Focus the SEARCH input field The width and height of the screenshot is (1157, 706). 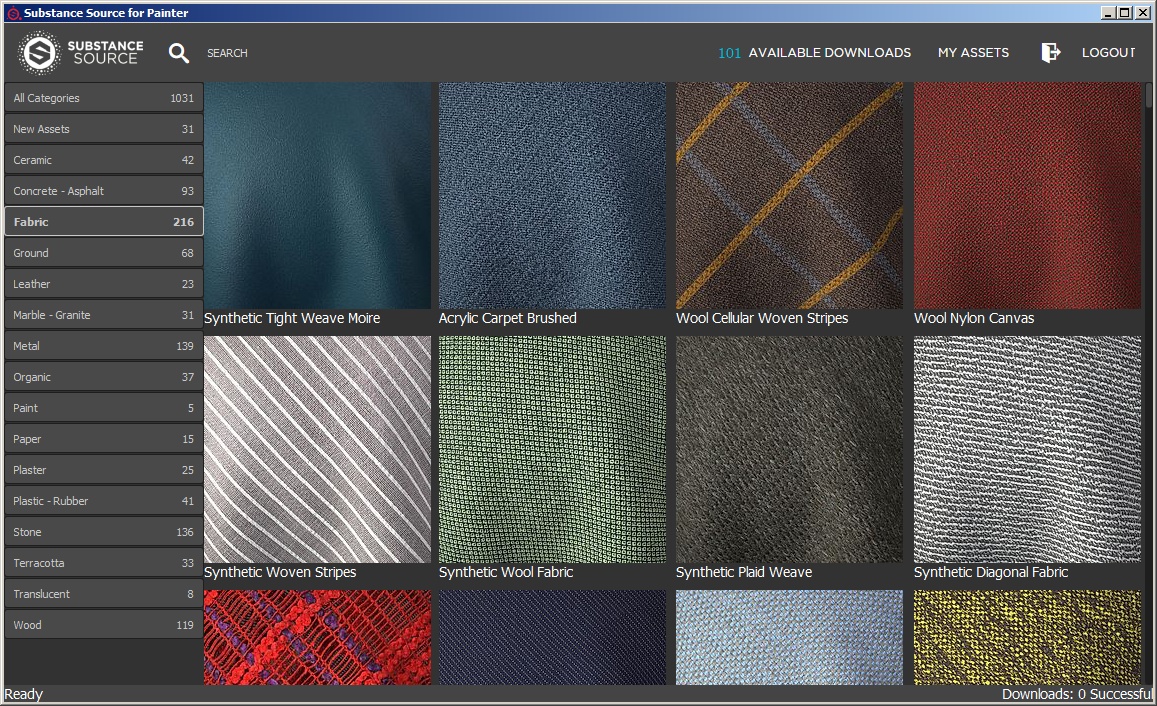(227, 53)
